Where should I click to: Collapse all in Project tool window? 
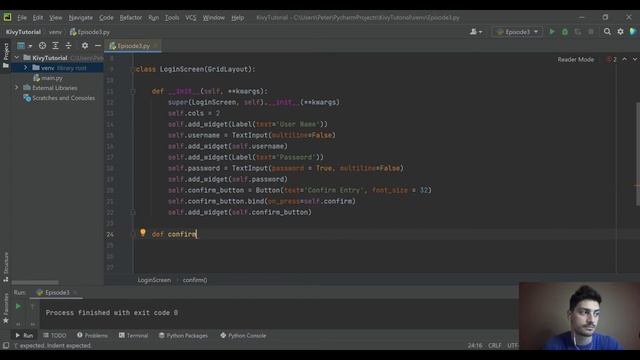coord(69,46)
